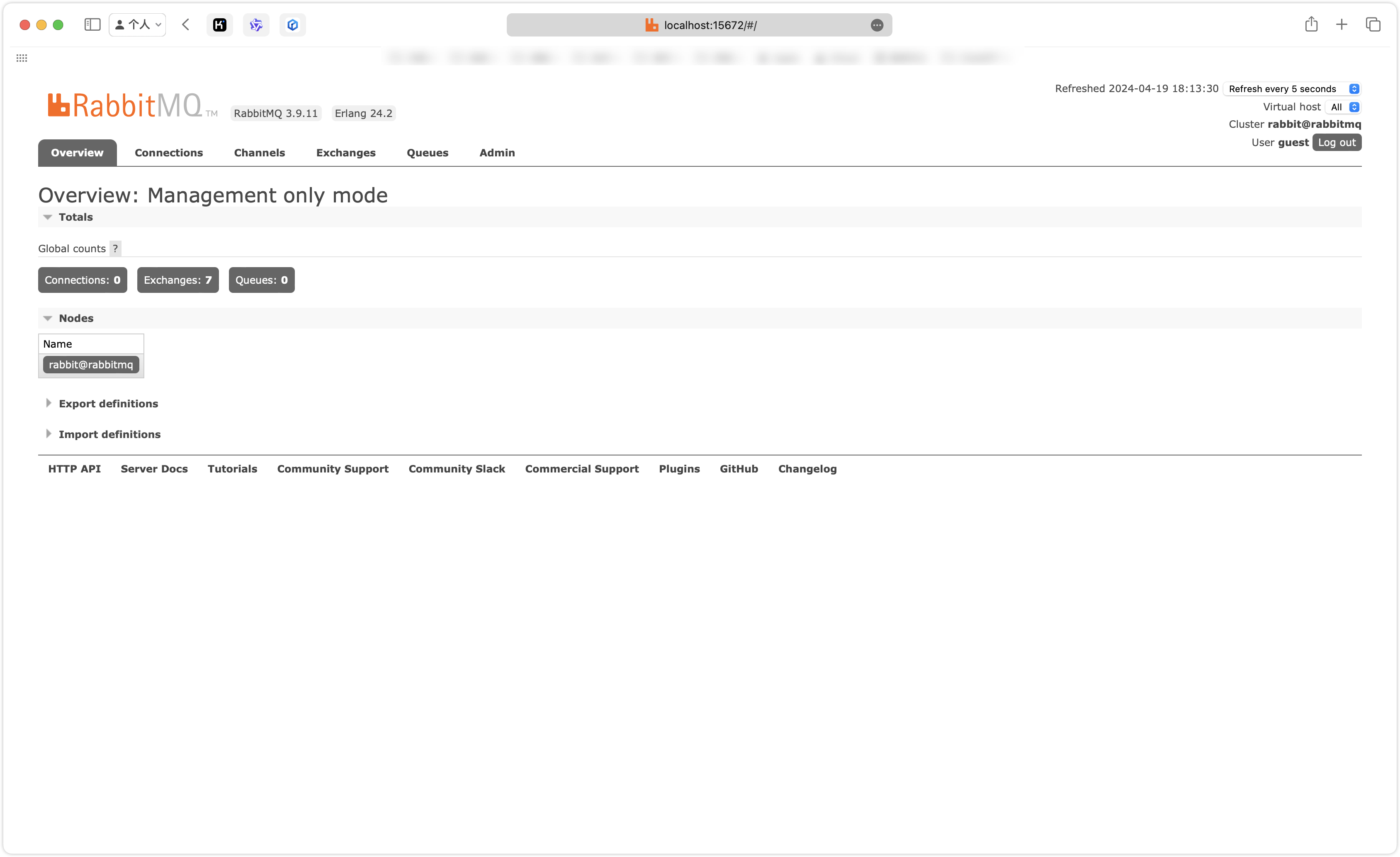Expand Import definitions
1400x857 pixels.
(109, 434)
